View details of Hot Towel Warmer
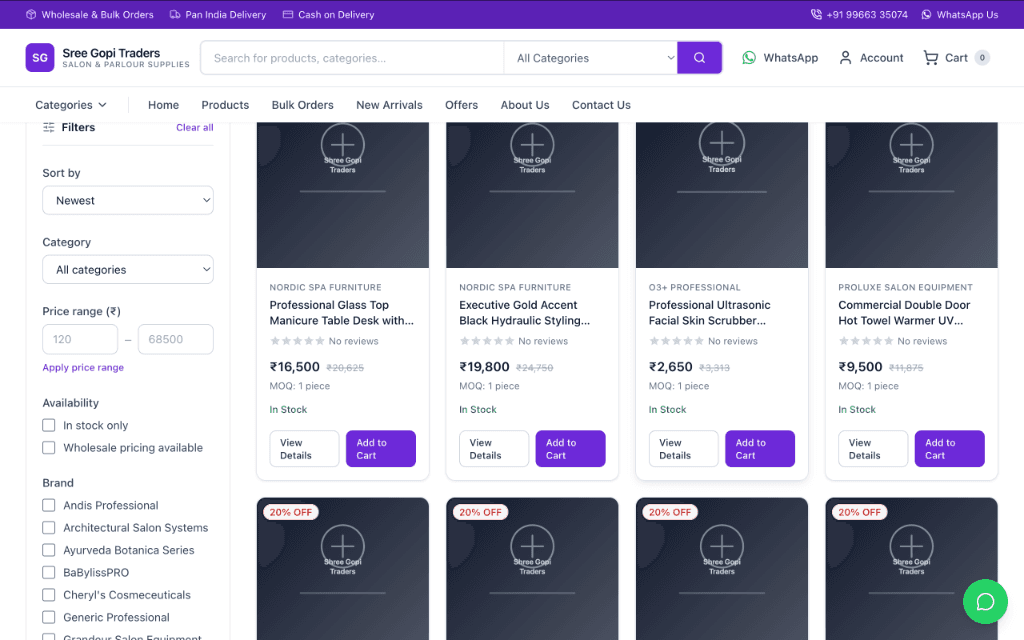The image size is (1024, 640). point(873,449)
